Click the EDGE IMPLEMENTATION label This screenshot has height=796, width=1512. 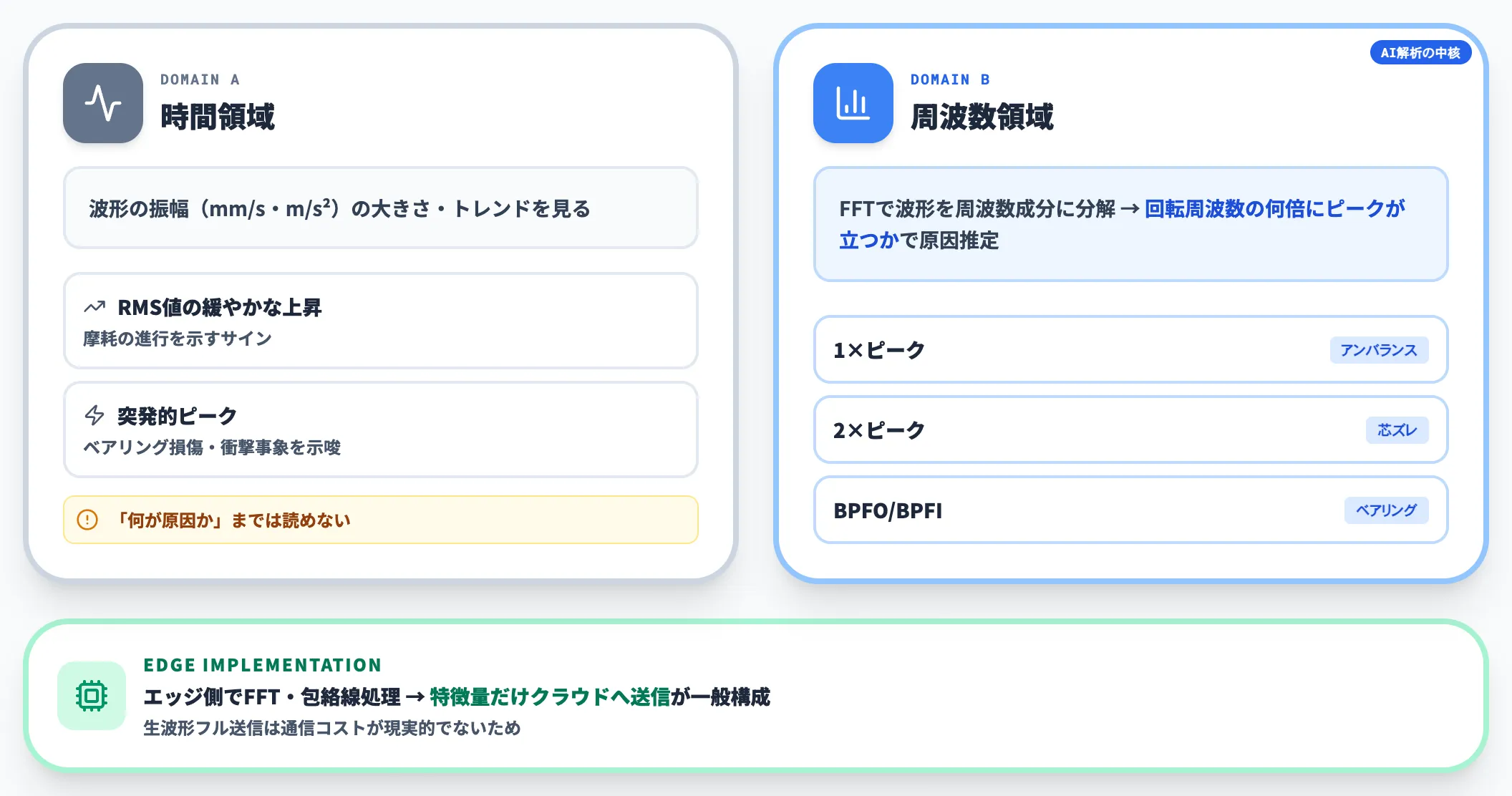263,665
